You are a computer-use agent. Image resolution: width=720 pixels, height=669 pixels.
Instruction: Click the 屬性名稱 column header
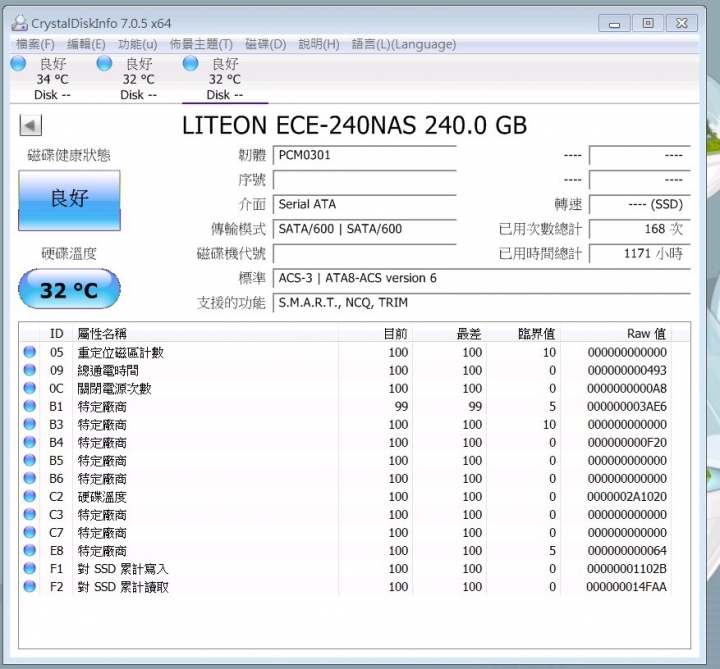205,333
